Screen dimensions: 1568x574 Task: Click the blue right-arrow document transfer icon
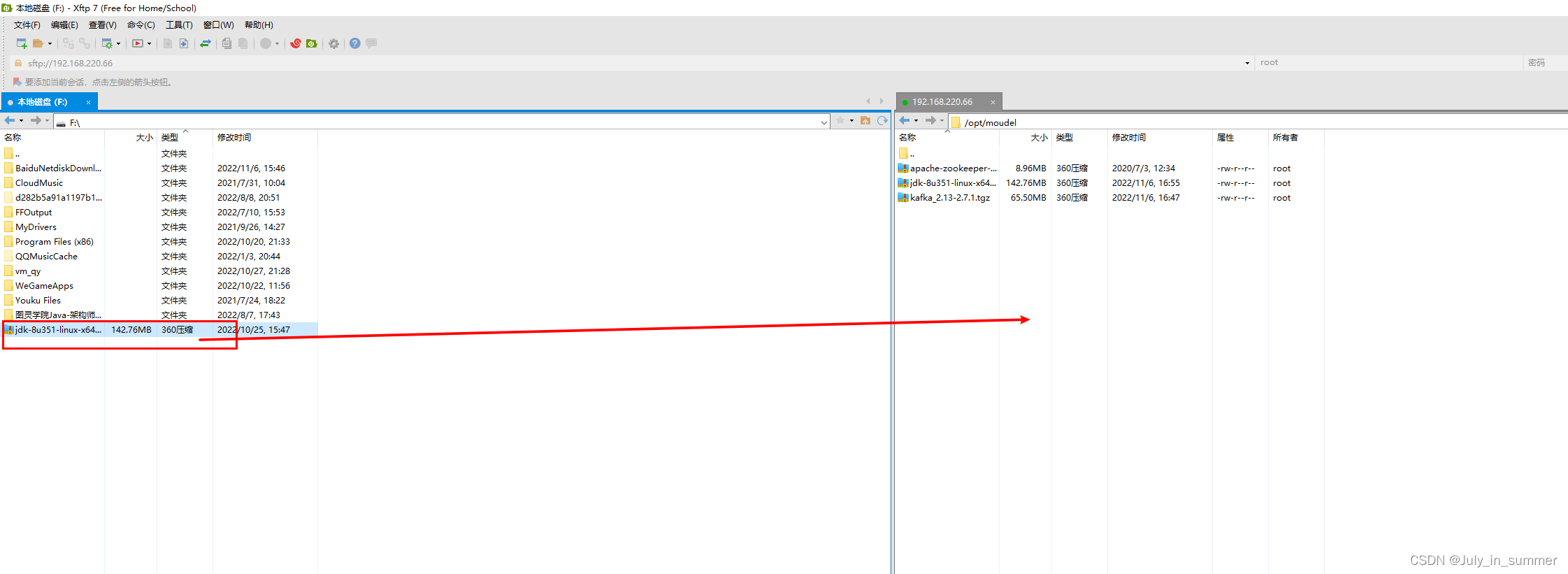(x=184, y=43)
